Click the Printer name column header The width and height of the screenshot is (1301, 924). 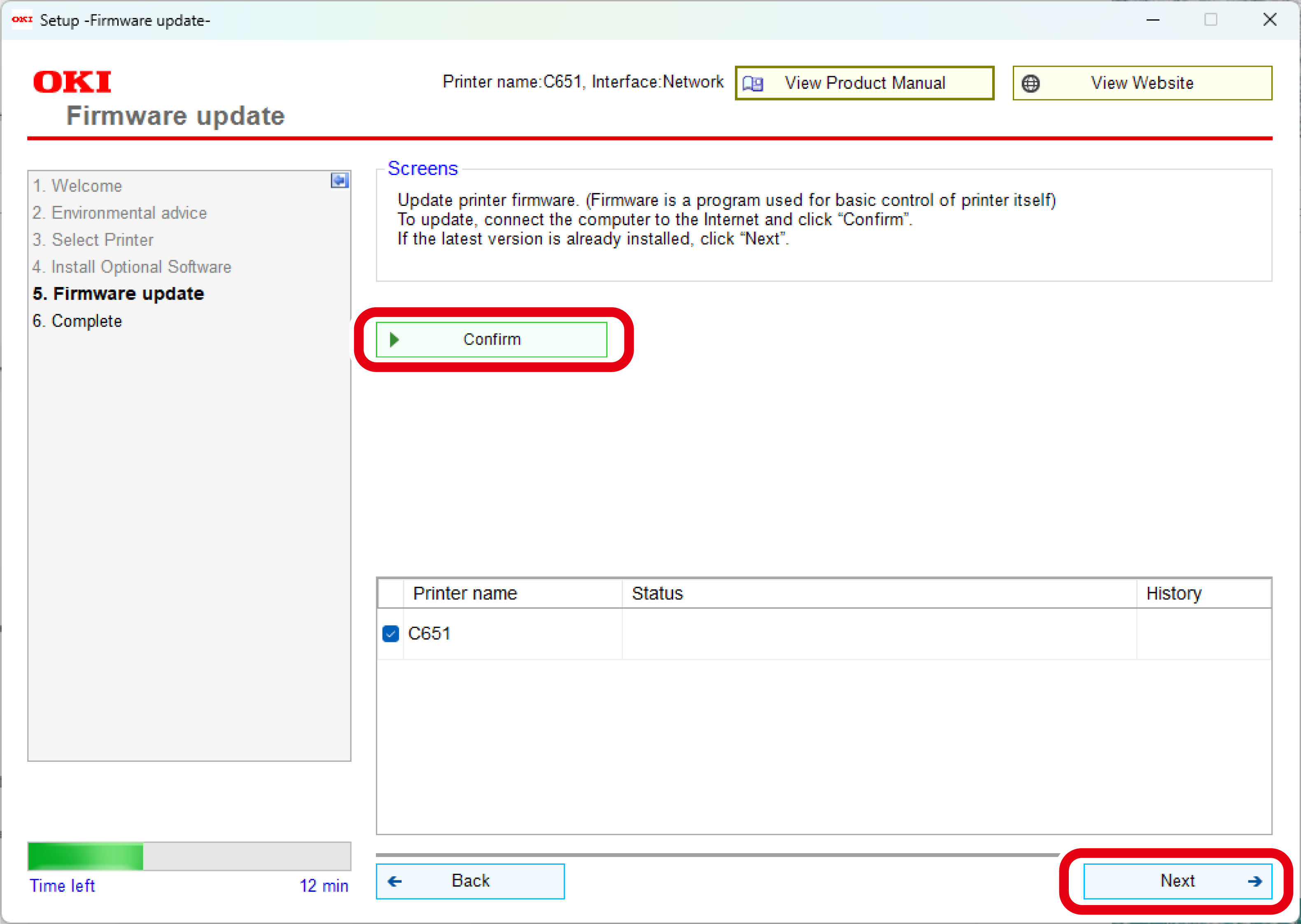pos(513,593)
